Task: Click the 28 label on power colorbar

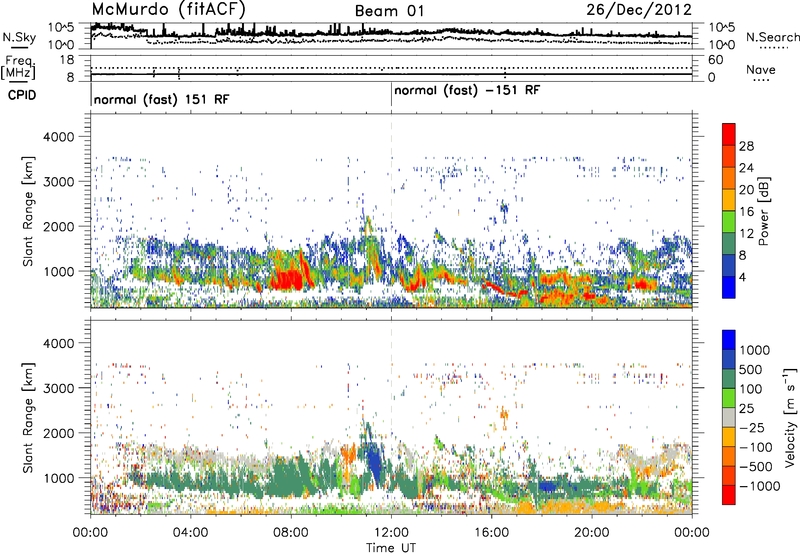Action: [x=746, y=146]
